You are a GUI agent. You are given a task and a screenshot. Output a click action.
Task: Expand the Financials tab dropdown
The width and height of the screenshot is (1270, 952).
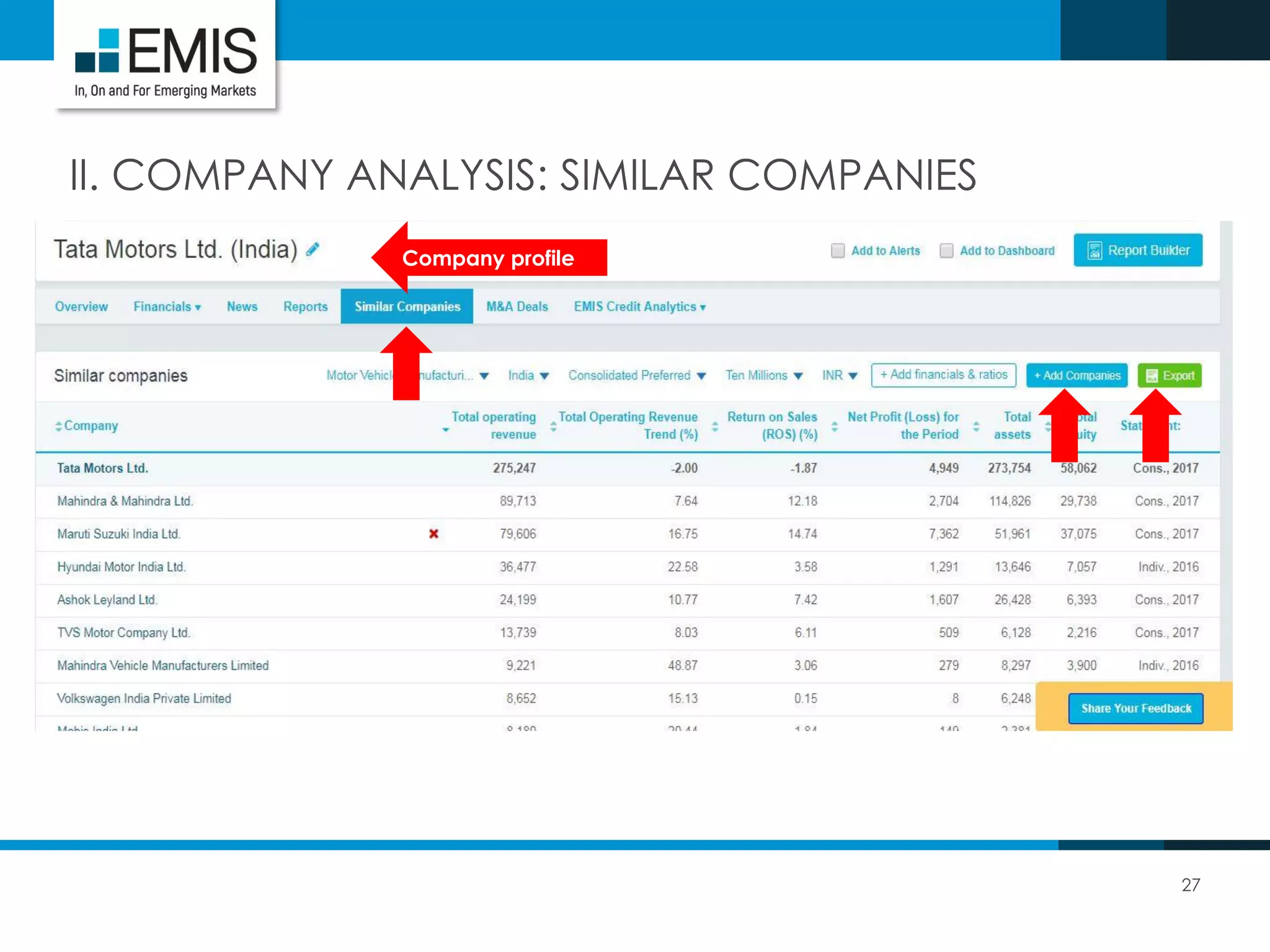pyautogui.click(x=167, y=307)
